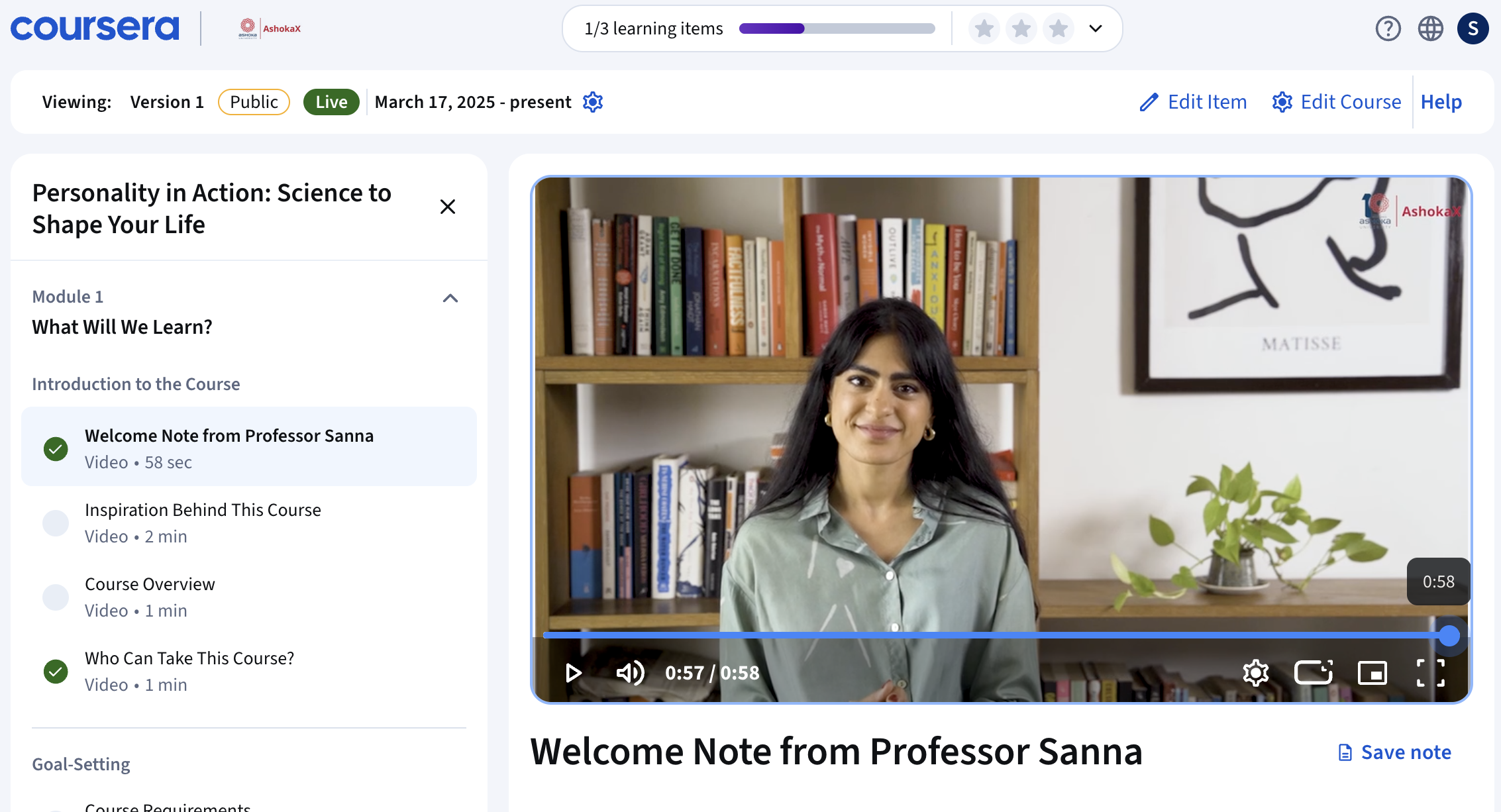Open the help question mark icon
This screenshot has height=812, width=1501.
click(x=1388, y=28)
